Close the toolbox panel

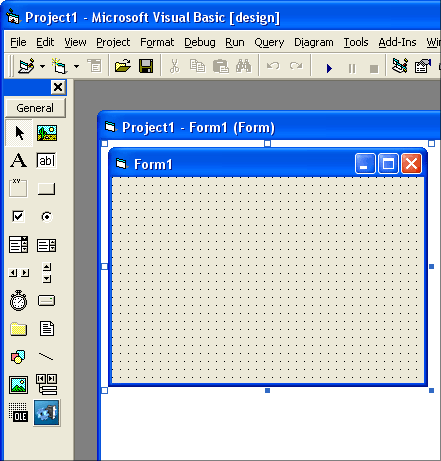(x=58, y=87)
